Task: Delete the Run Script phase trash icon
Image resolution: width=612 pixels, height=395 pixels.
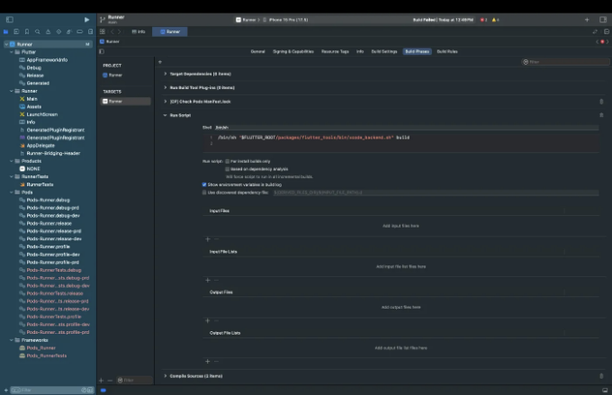Action: [x=601, y=115]
